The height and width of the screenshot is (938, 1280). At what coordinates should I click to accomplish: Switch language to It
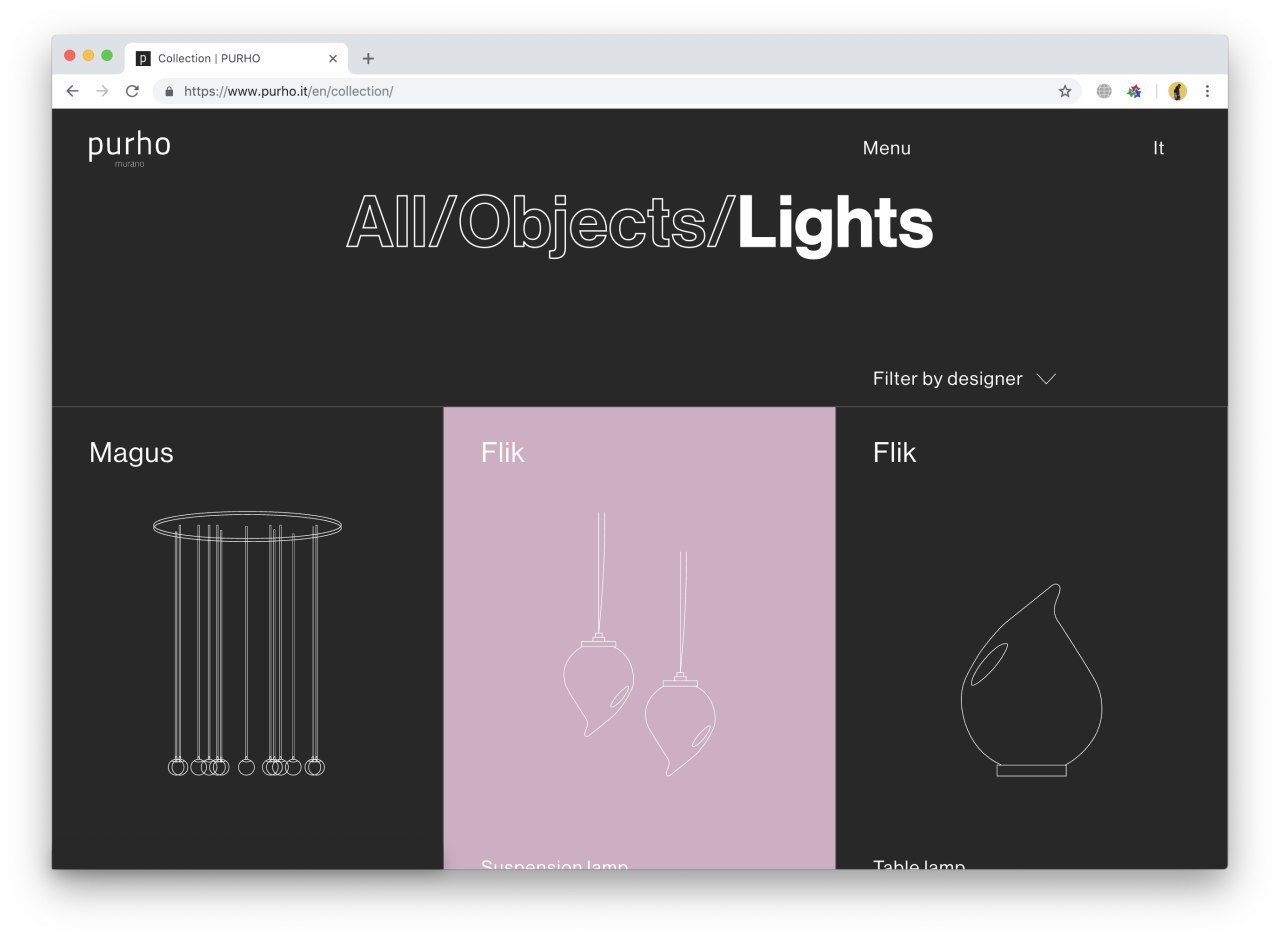[1158, 148]
